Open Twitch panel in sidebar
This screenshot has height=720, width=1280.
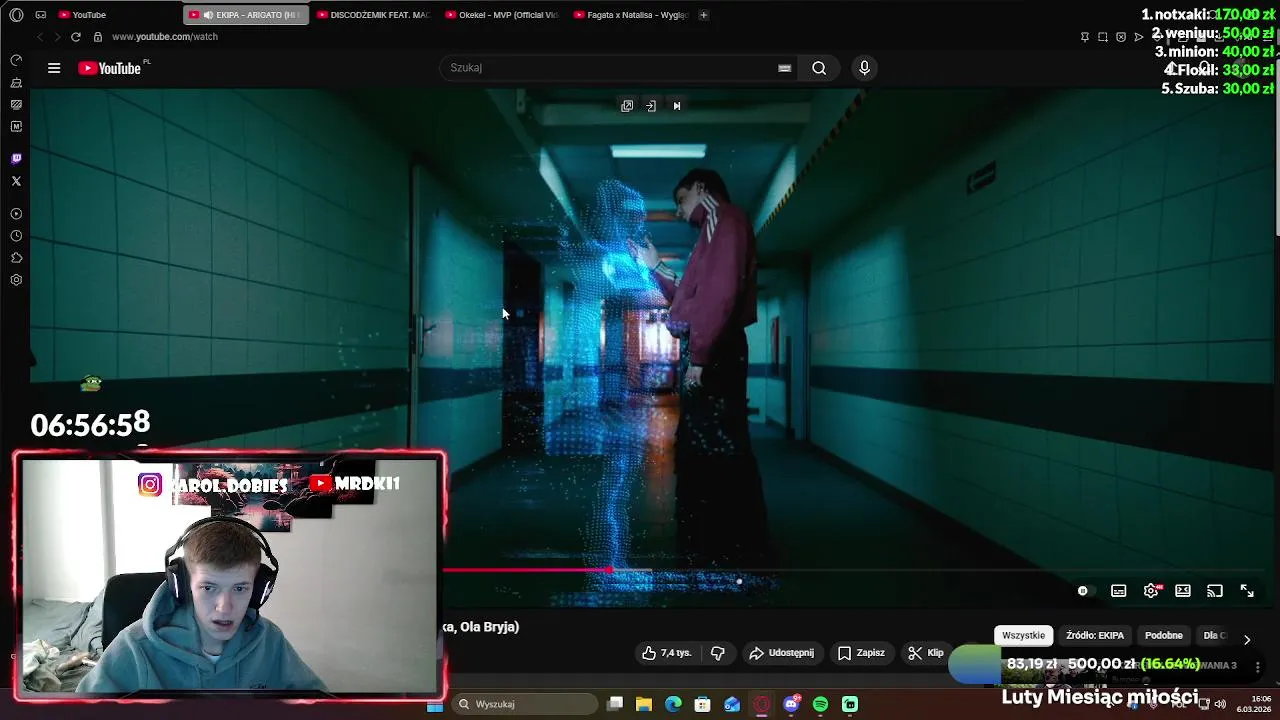tap(16, 159)
